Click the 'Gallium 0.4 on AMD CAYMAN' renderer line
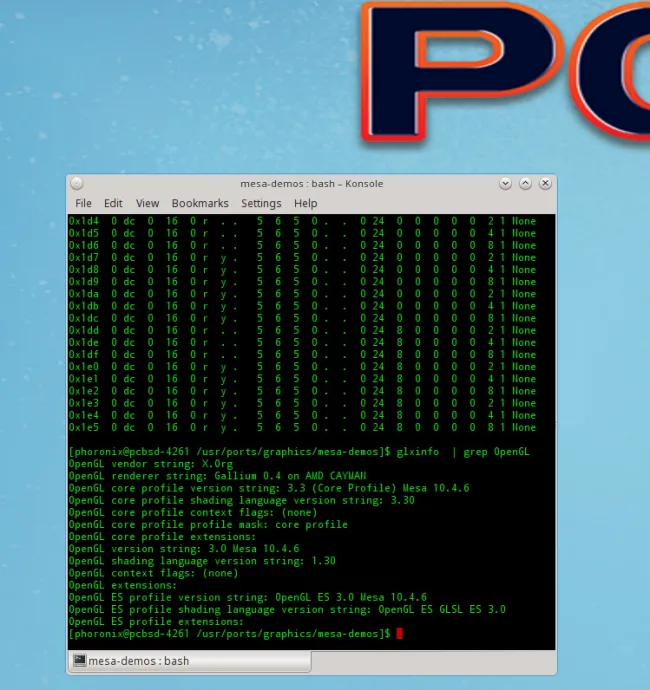This screenshot has height=690, width=650. 217,476
